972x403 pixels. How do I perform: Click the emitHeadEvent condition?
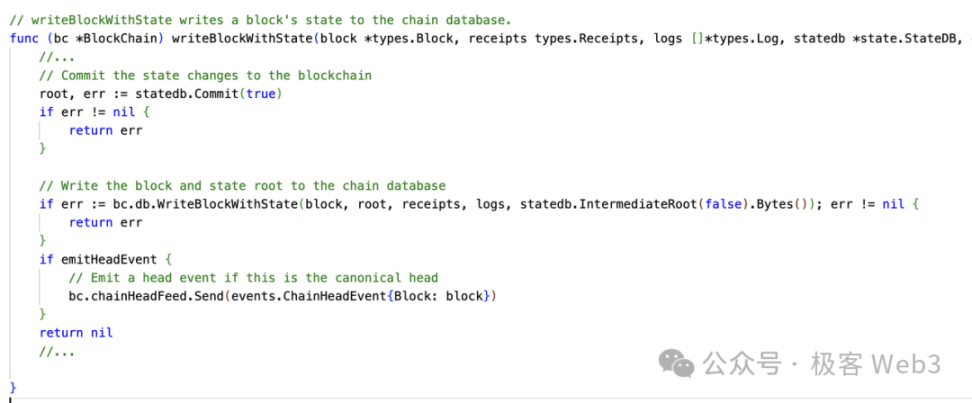104,259
